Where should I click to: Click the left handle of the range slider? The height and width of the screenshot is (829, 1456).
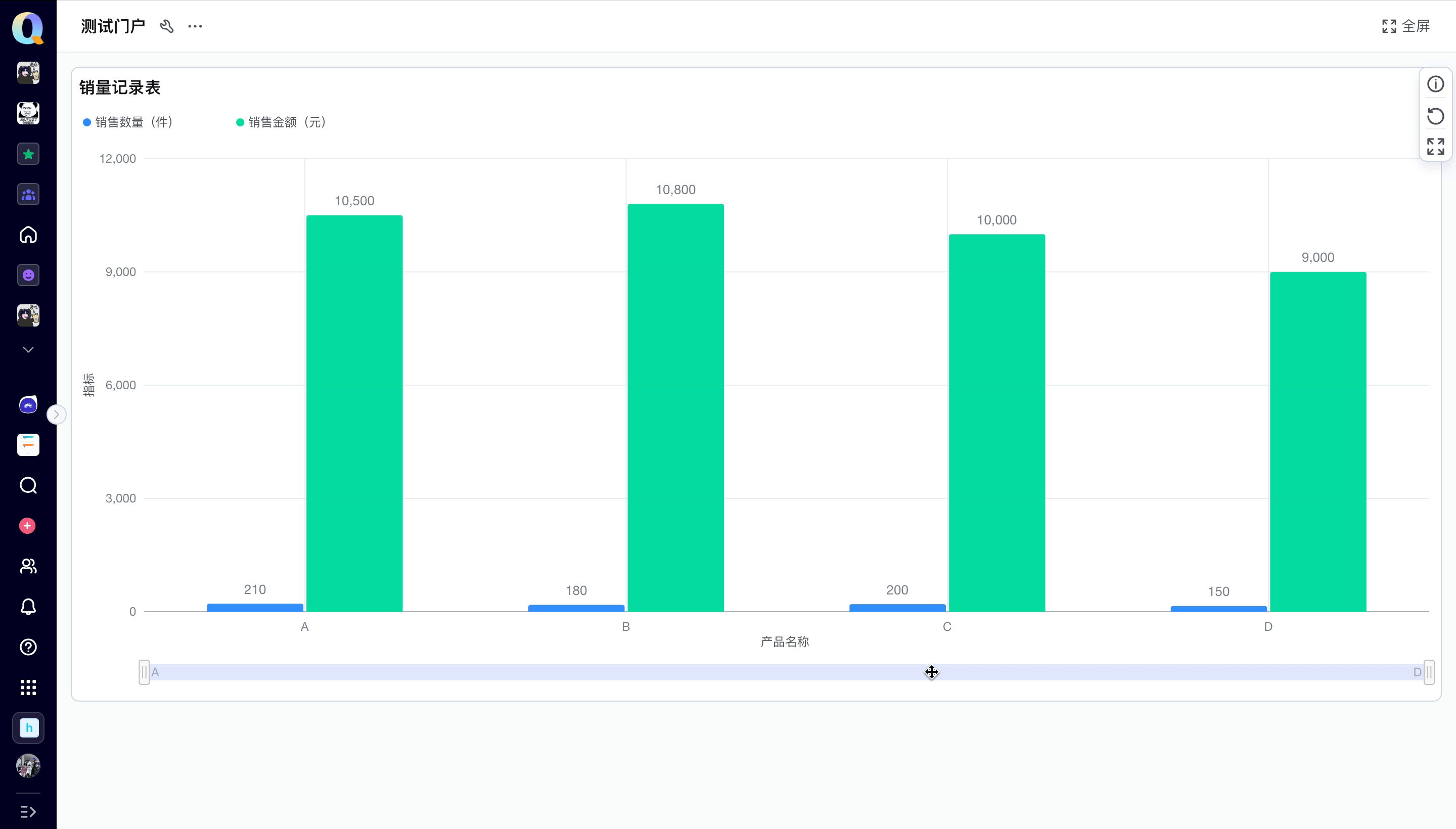144,672
